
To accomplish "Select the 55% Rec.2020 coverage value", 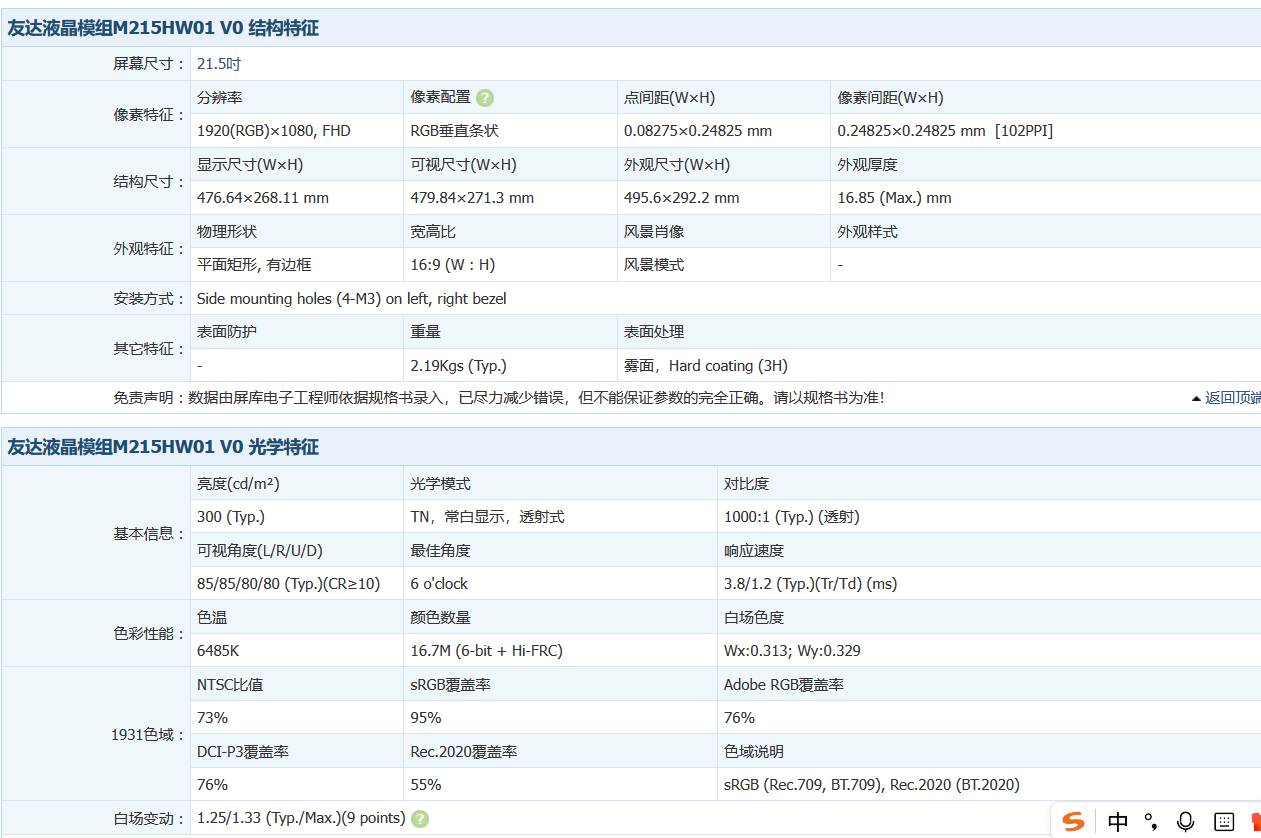I will pyautogui.click(x=426, y=785).
